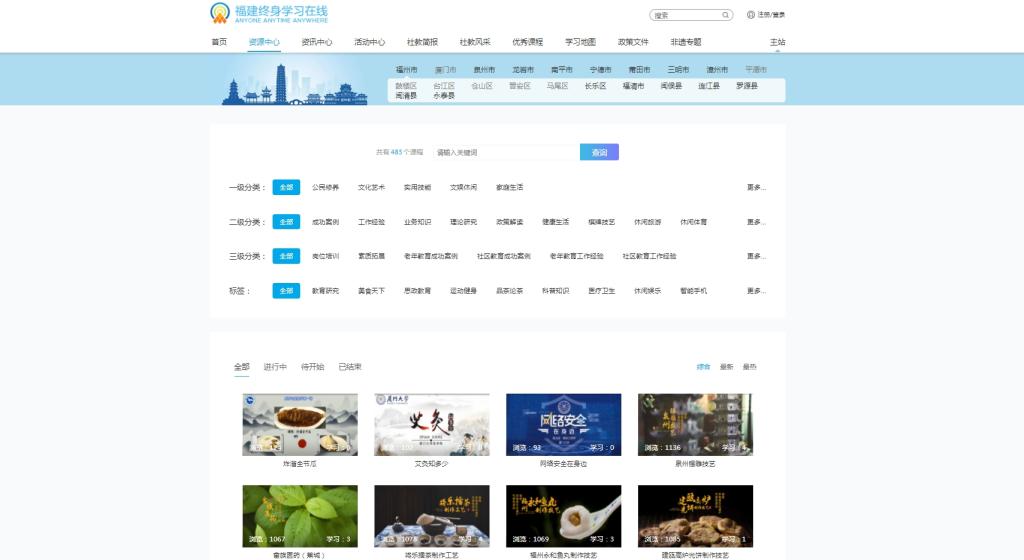Open the 艾灸知多少 course thumbnail

coord(431,424)
